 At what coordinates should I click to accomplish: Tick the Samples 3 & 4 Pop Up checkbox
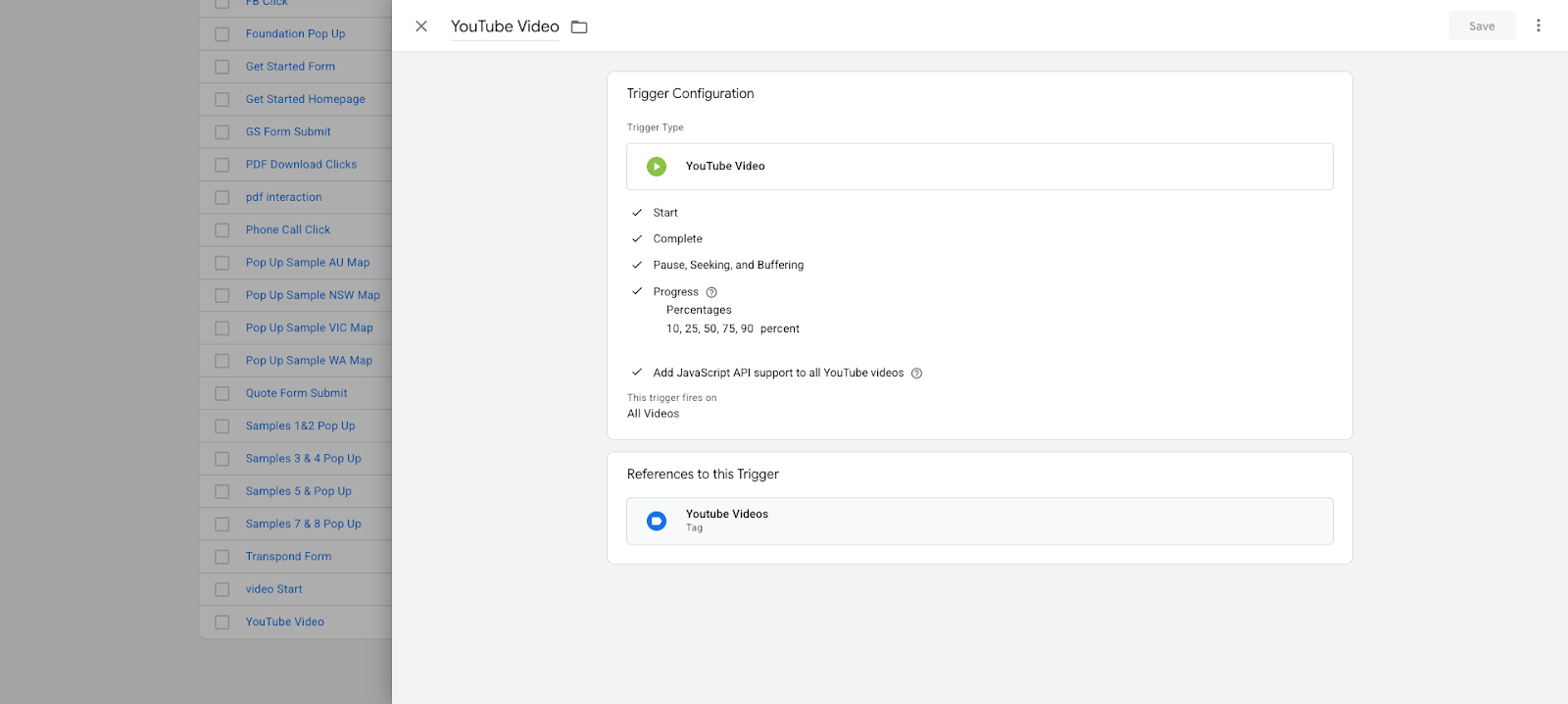222,459
